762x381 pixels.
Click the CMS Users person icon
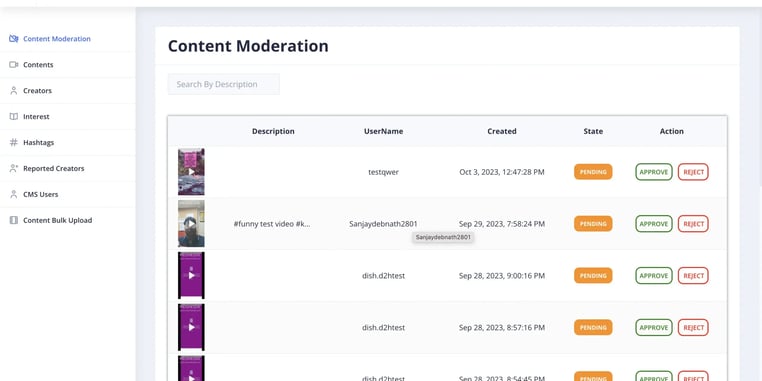pyautogui.click(x=14, y=194)
